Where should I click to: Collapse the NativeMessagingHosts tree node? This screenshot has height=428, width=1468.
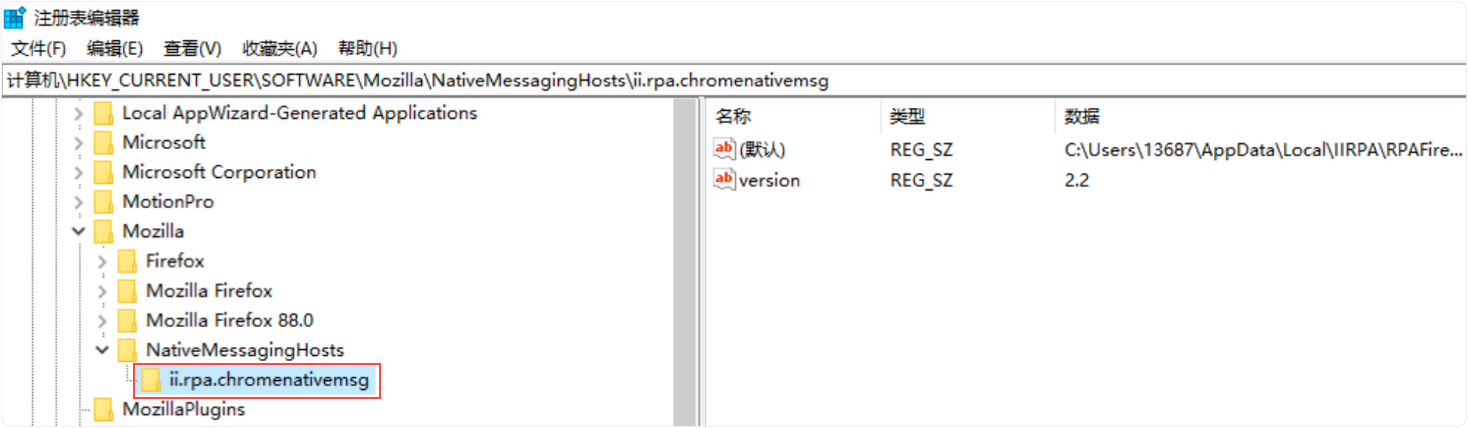point(102,351)
